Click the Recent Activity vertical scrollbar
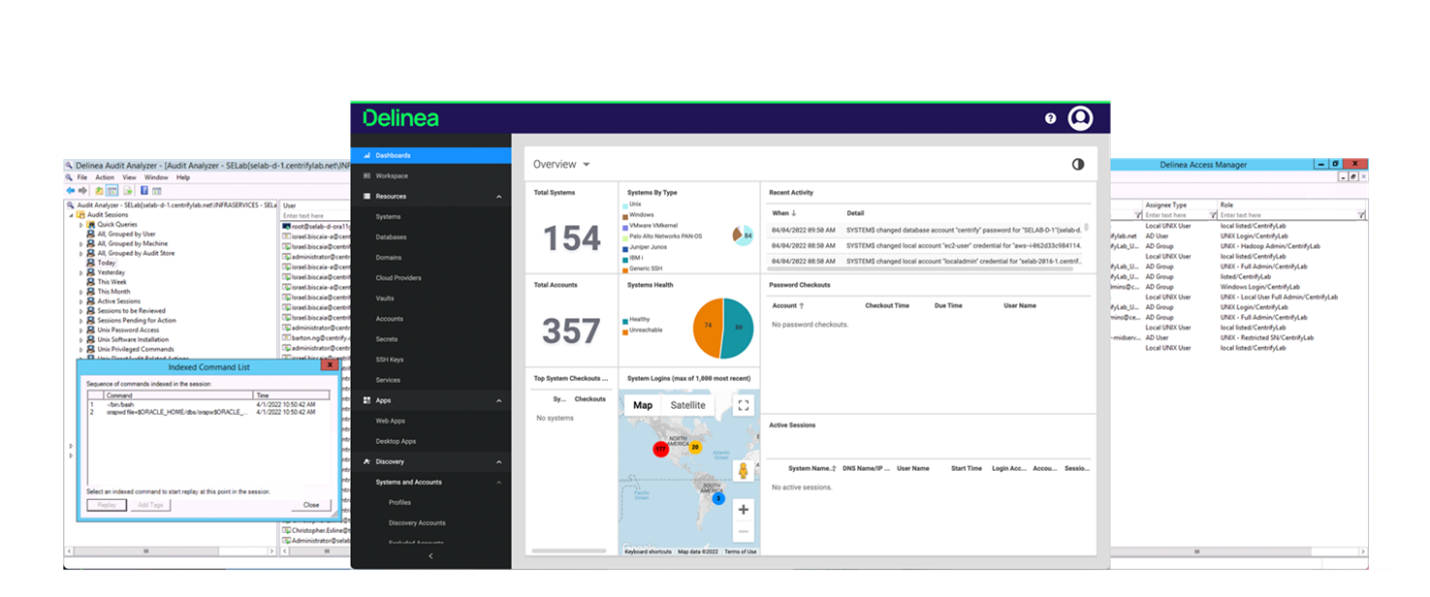This screenshot has height=597, width=1430. 1086,228
